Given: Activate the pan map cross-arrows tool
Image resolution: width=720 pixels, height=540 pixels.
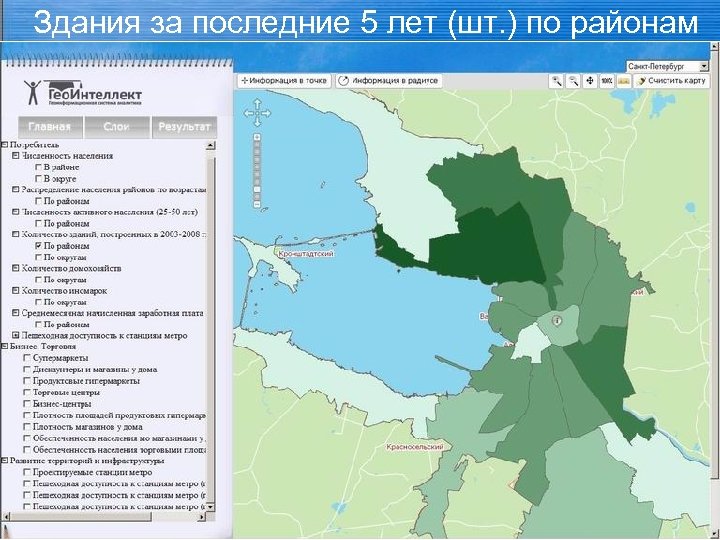Looking at the screenshot, I should 590,81.
